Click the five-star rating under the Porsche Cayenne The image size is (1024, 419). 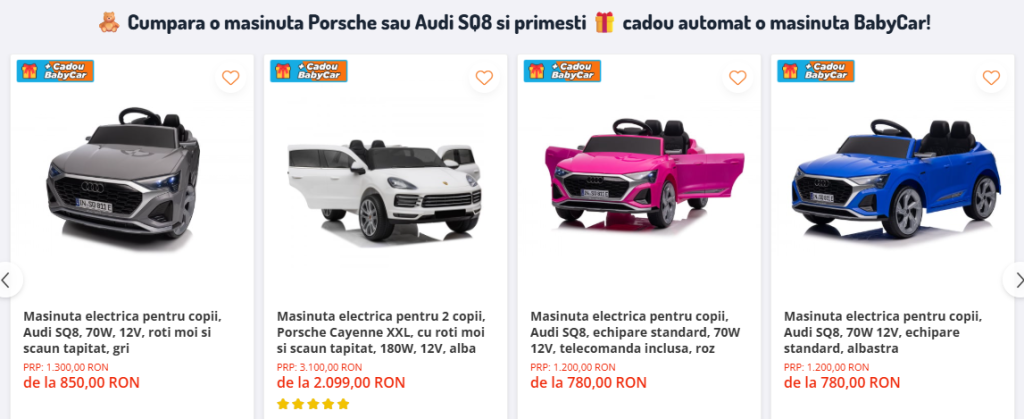point(313,404)
